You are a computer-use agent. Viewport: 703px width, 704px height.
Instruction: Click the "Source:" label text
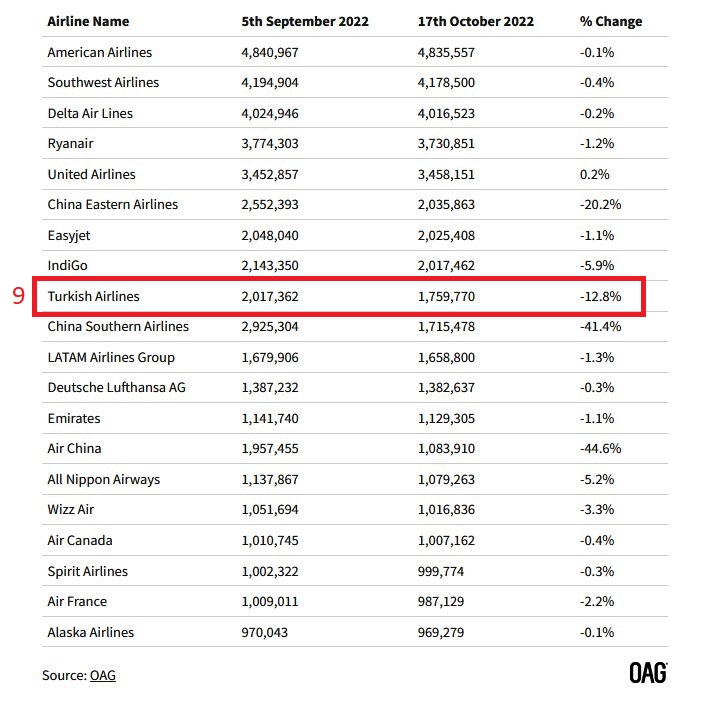click(x=64, y=675)
